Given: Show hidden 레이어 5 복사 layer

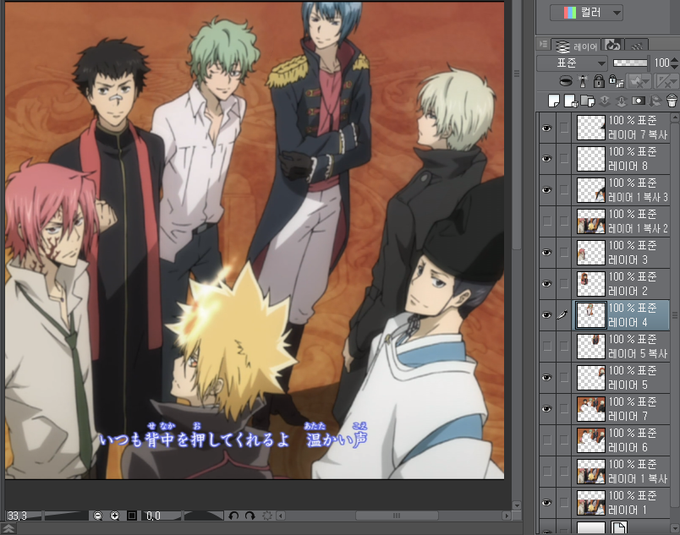Looking at the screenshot, I should (547, 346).
